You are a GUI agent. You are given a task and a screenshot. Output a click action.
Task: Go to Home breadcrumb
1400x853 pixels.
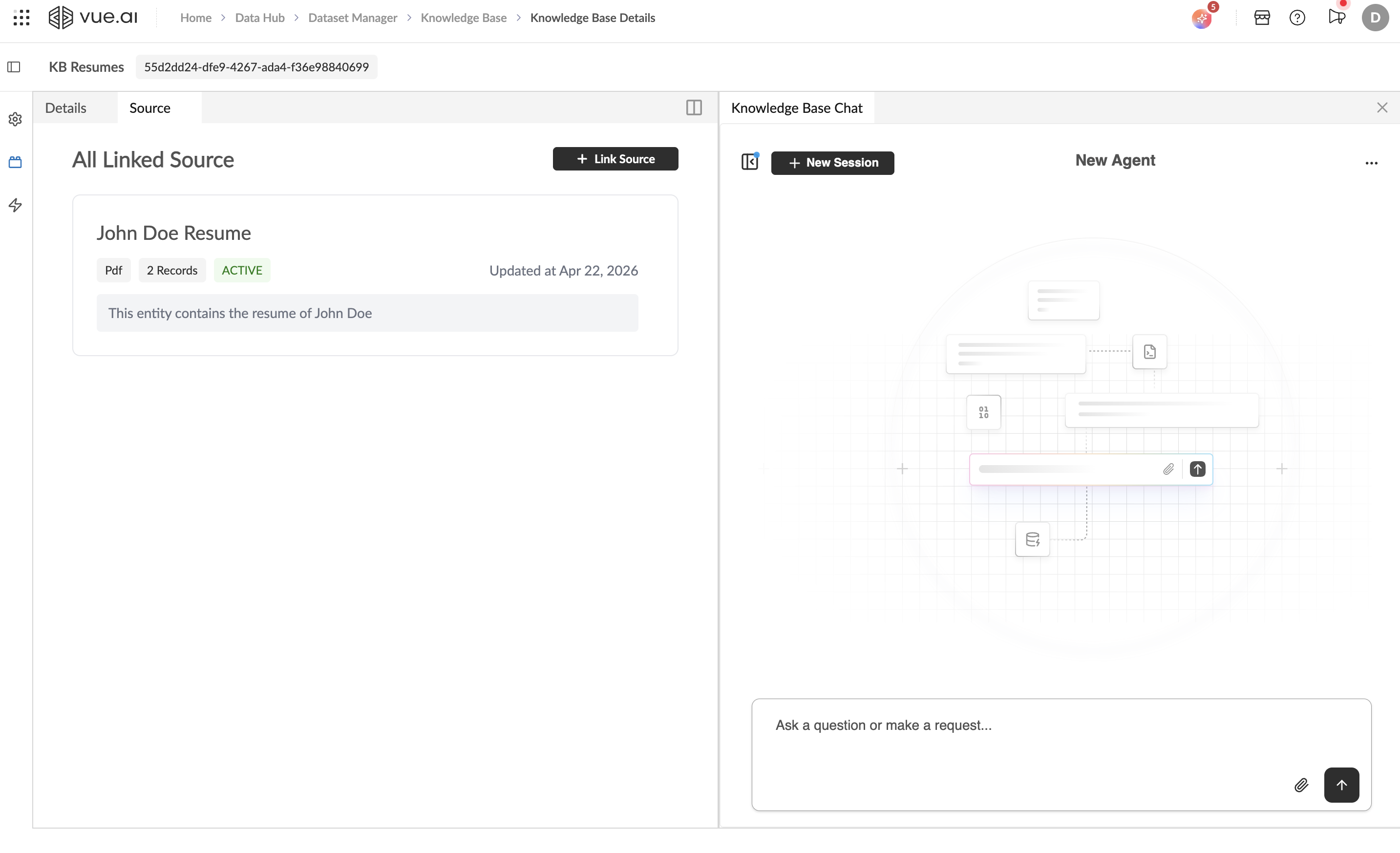195,18
